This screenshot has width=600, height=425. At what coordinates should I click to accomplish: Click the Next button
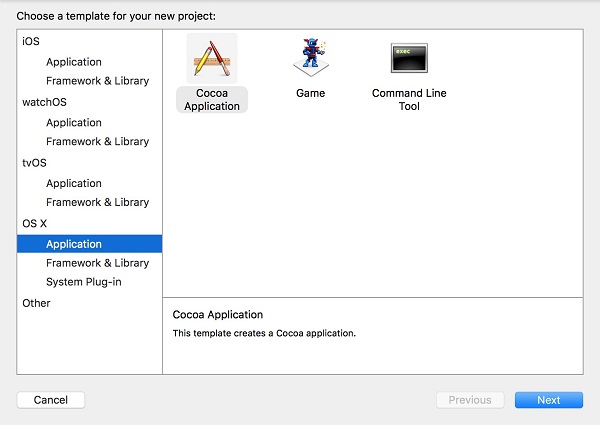click(549, 400)
